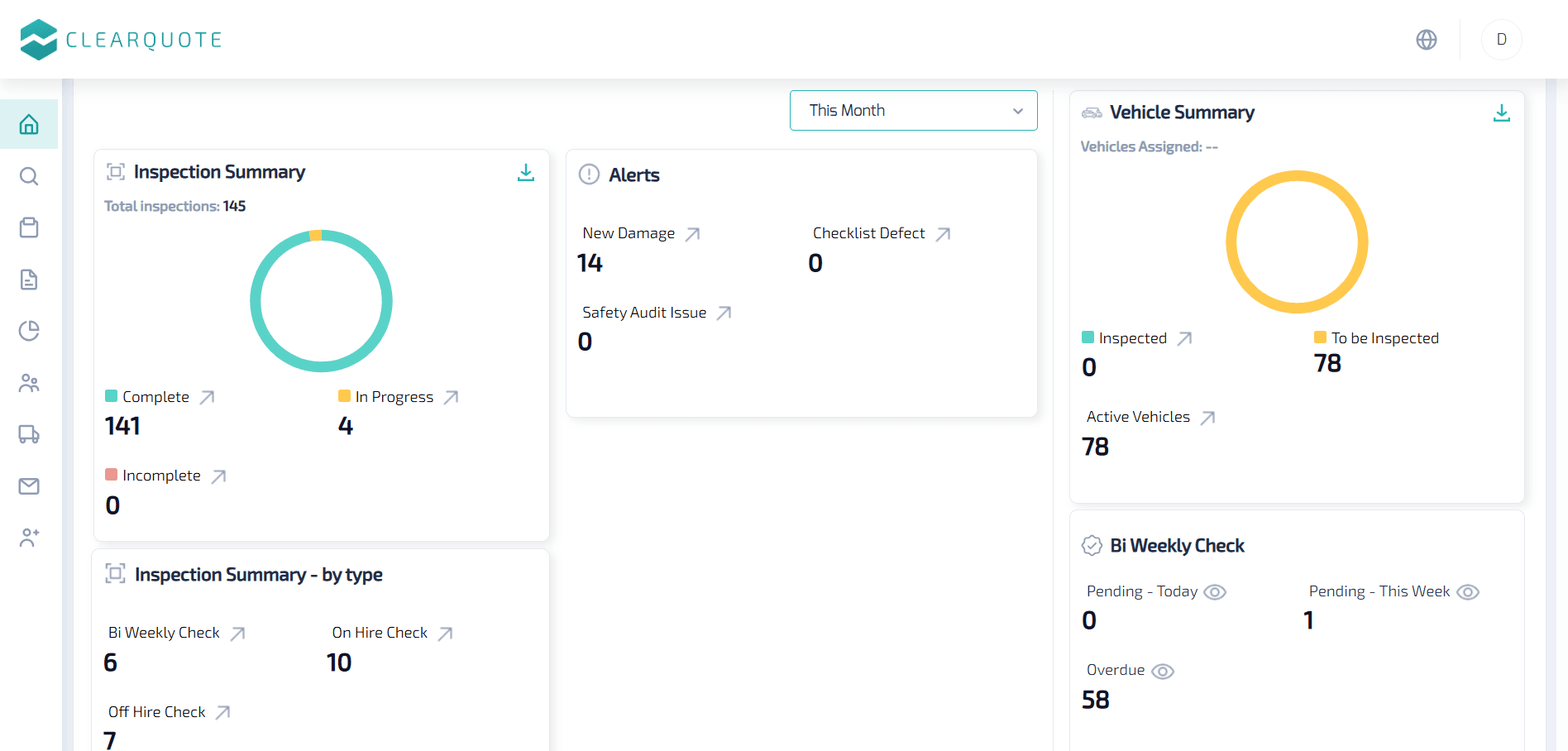The image size is (1568, 751).
Task: Show Pending - This Week eye icon
Action: pyautogui.click(x=1468, y=592)
